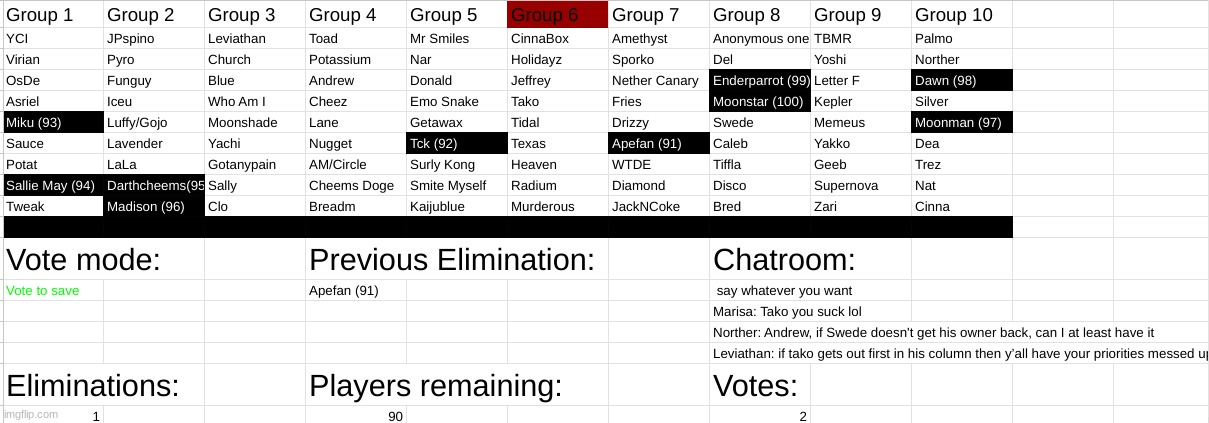The image size is (1209, 423).
Task: Click Apefan (91) under Previous Elimination
Action: click(x=356, y=290)
